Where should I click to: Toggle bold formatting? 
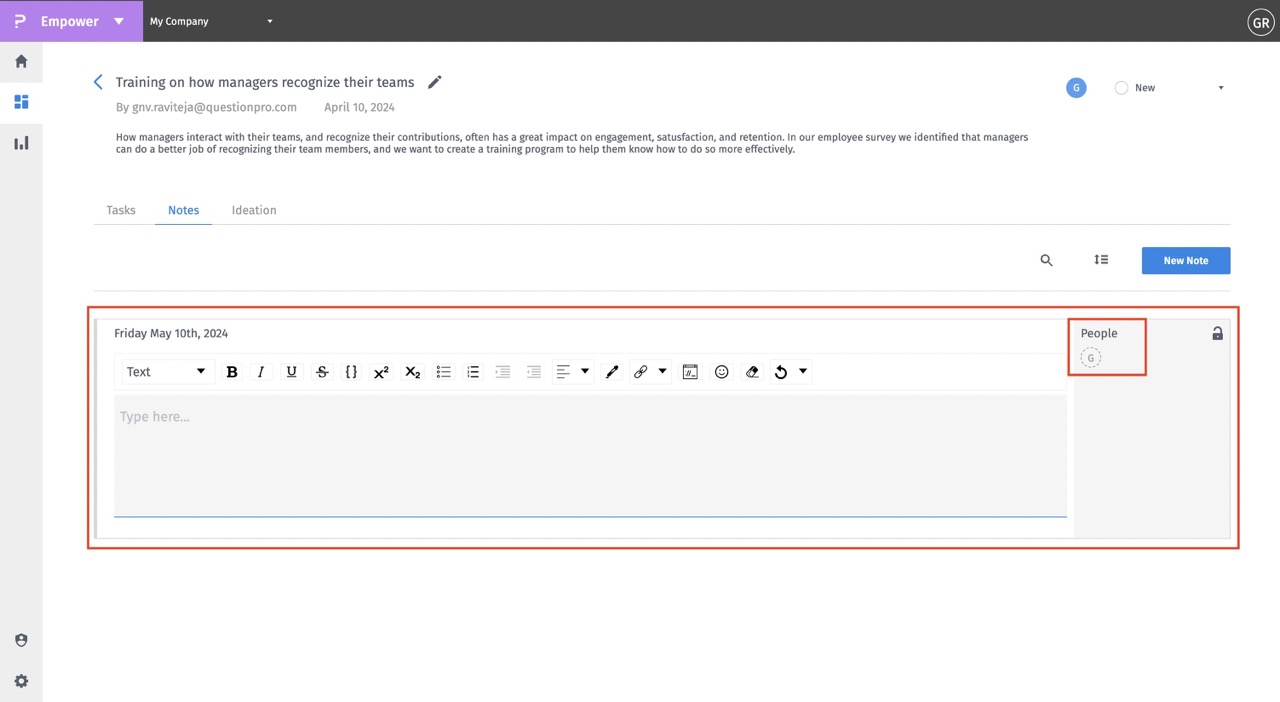[x=231, y=371]
